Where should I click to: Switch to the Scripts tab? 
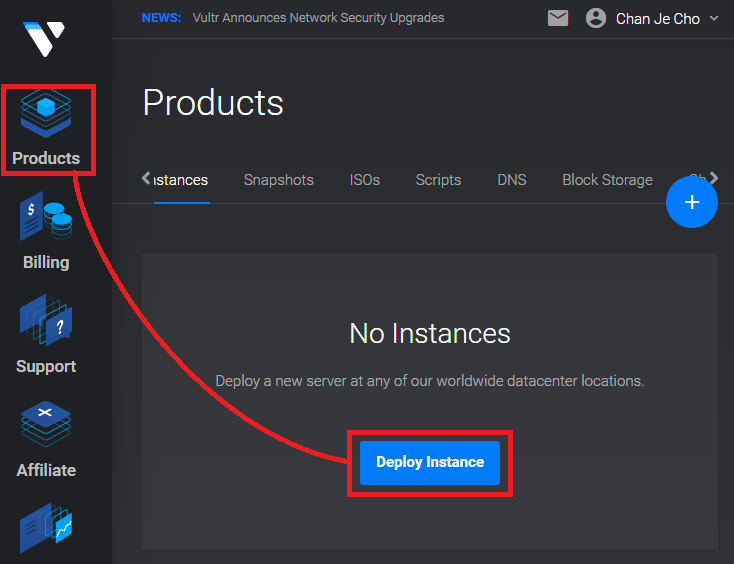coord(438,180)
